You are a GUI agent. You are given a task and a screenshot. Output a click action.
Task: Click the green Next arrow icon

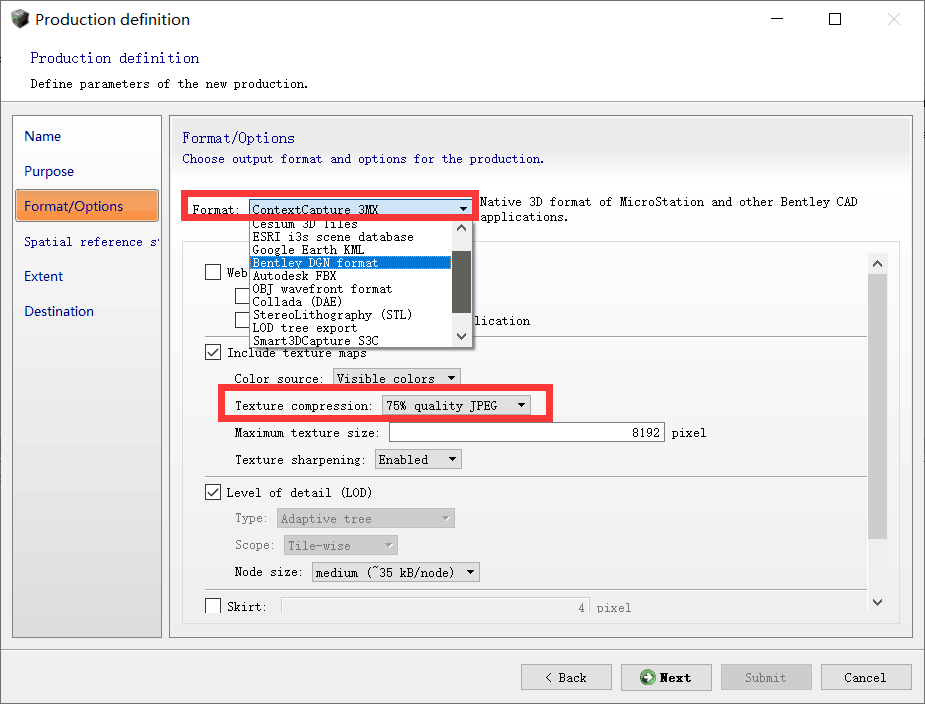click(x=648, y=677)
